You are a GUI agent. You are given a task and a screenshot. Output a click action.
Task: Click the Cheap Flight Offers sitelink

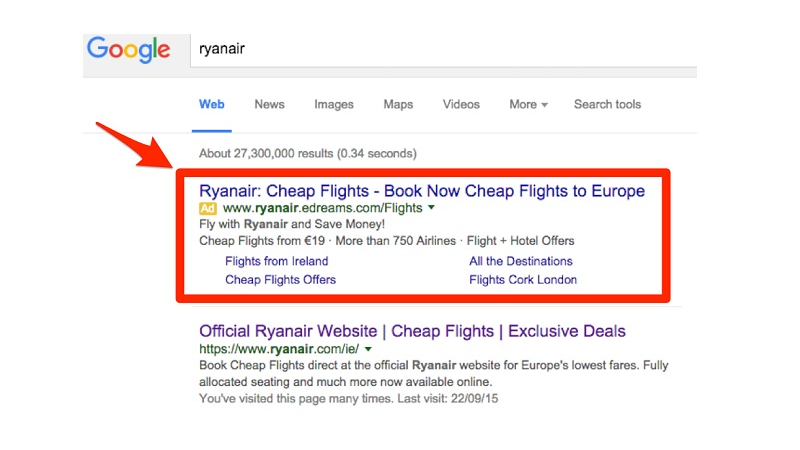click(280, 280)
